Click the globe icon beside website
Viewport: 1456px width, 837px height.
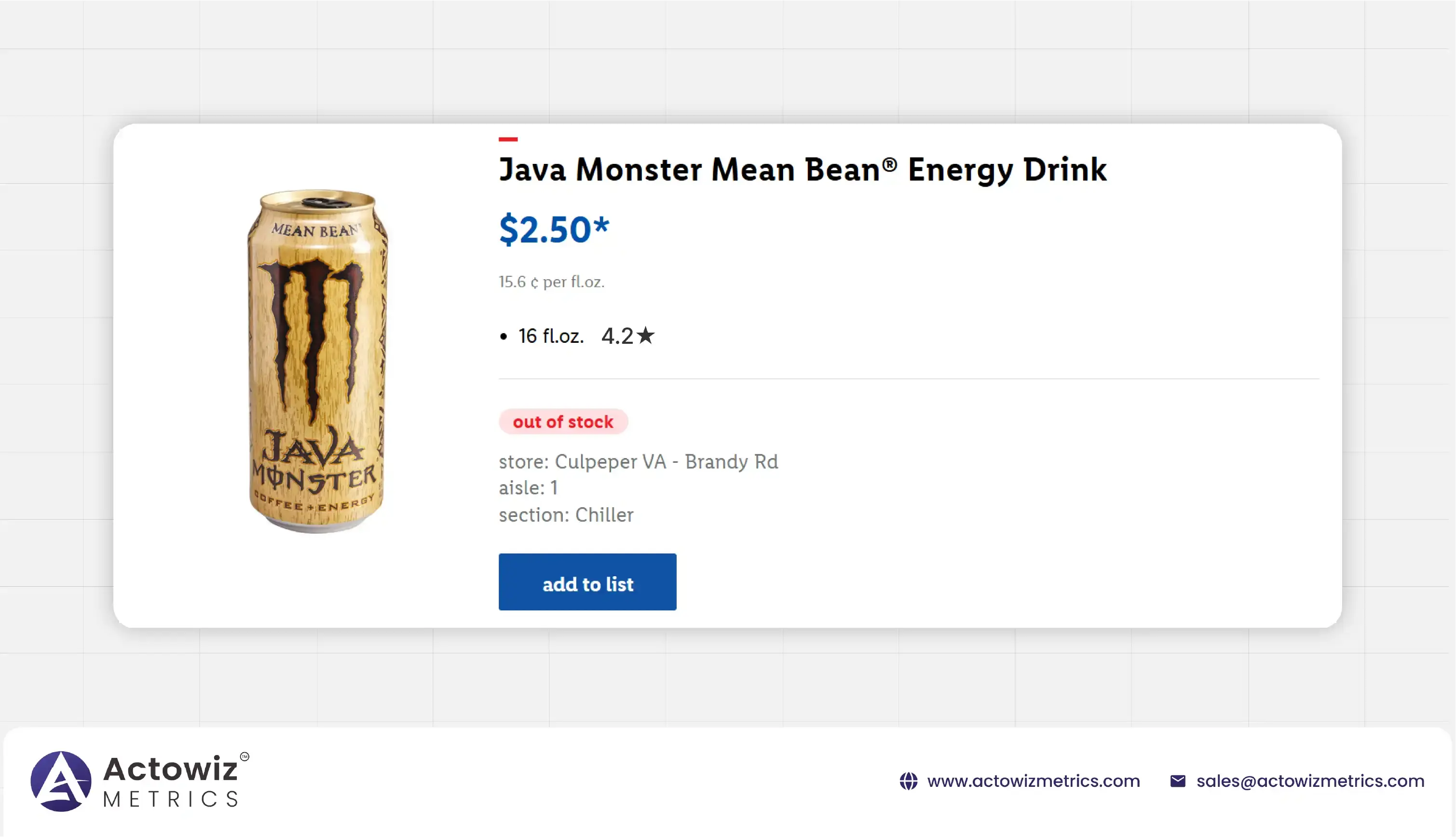[x=909, y=781]
